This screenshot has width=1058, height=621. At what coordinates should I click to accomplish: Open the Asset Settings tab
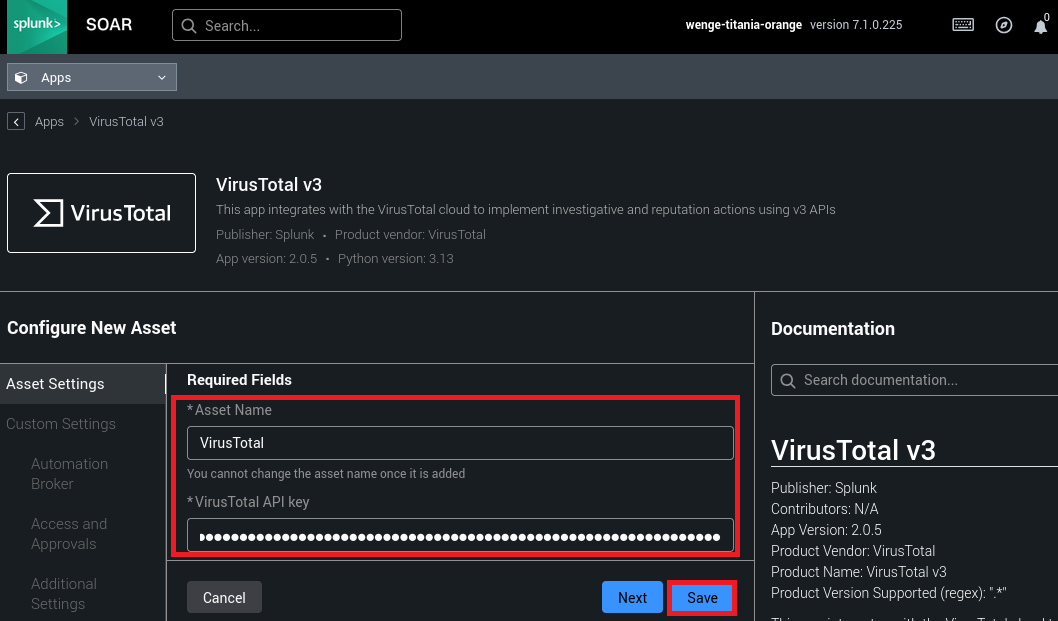point(56,384)
